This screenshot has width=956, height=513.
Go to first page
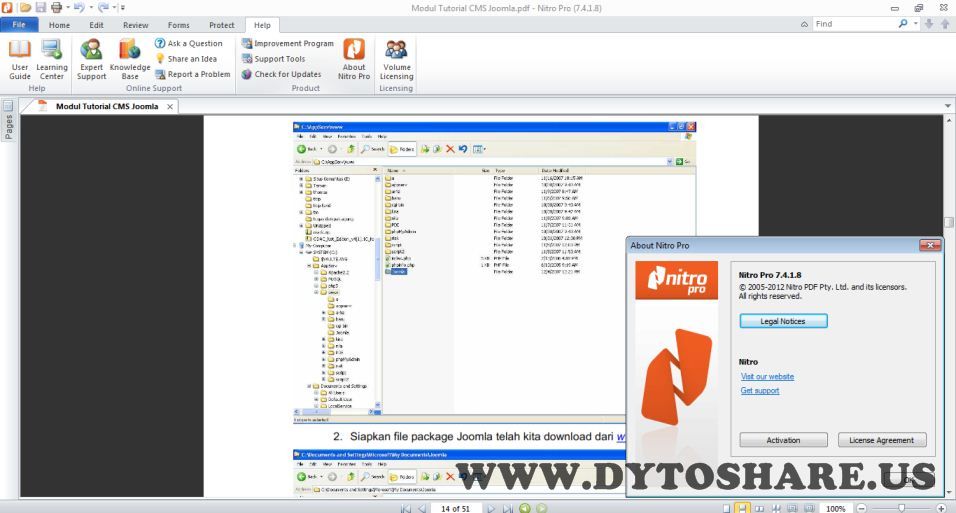point(405,508)
